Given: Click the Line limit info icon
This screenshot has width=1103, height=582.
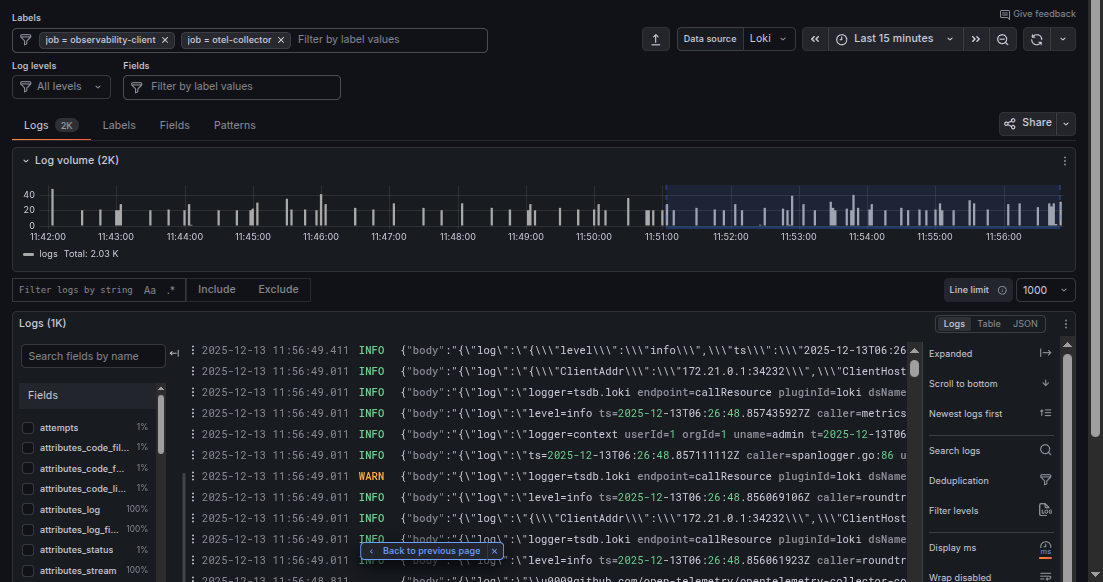Looking at the screenshot, I should [1002, 290].
